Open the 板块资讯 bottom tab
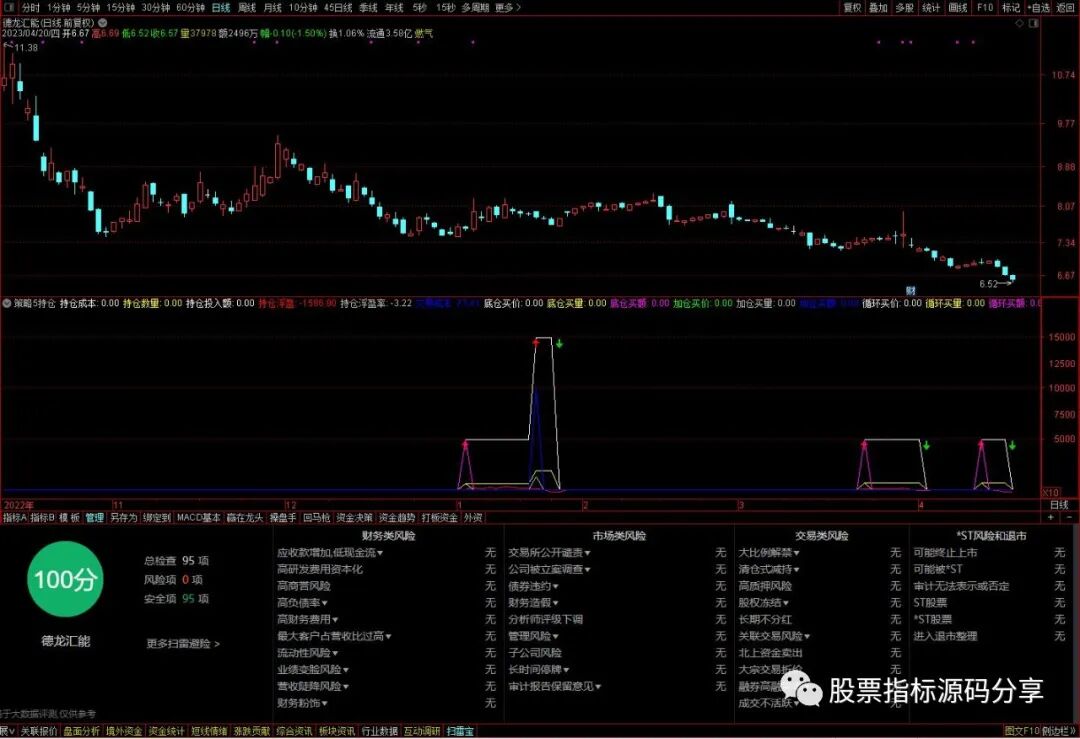1080x739 pixels. pyautogui.click(x=337, y=731)
